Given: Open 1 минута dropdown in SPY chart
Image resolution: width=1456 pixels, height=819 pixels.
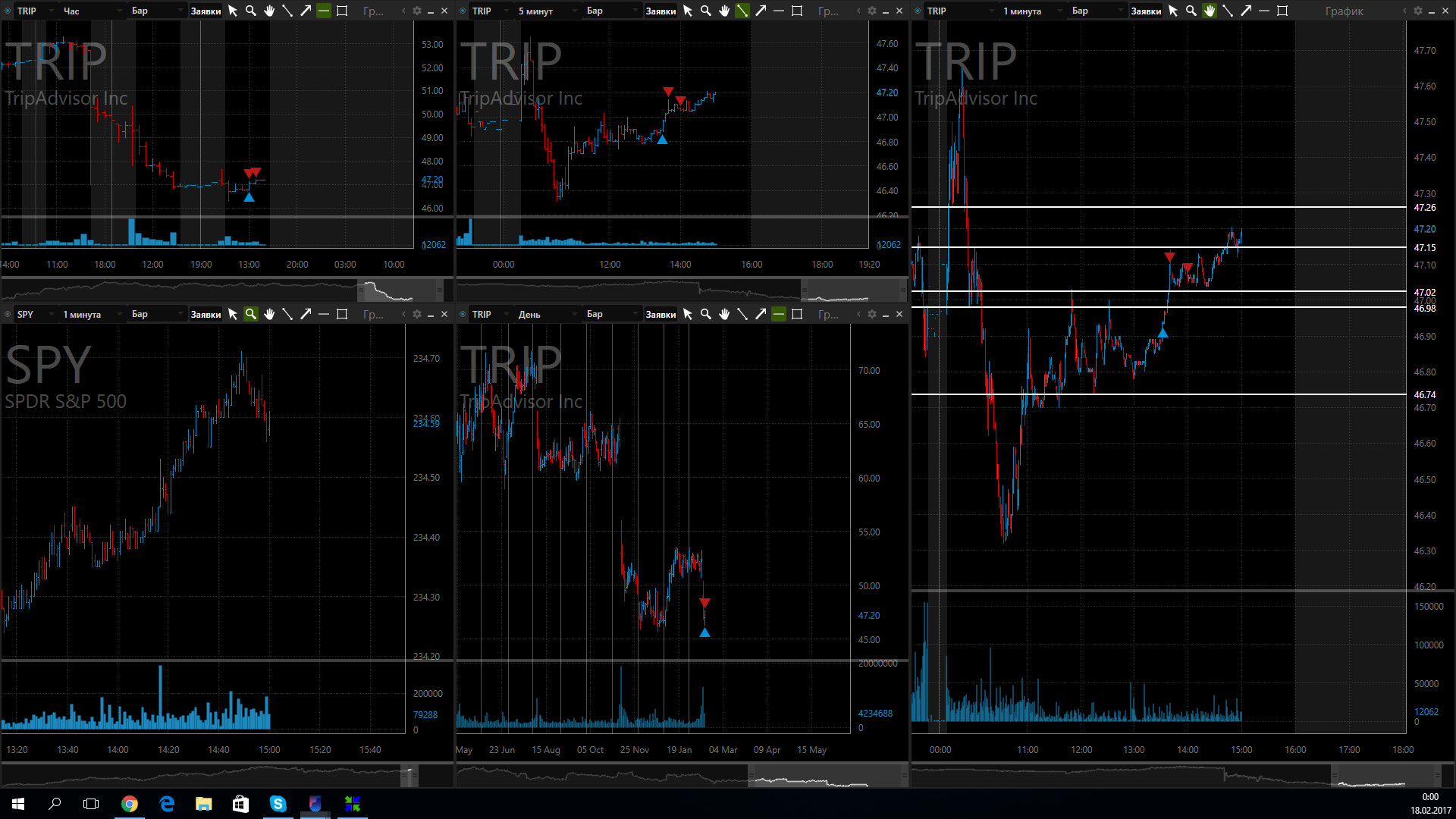Looking at the screenshot, I should [x=93, y=314].
